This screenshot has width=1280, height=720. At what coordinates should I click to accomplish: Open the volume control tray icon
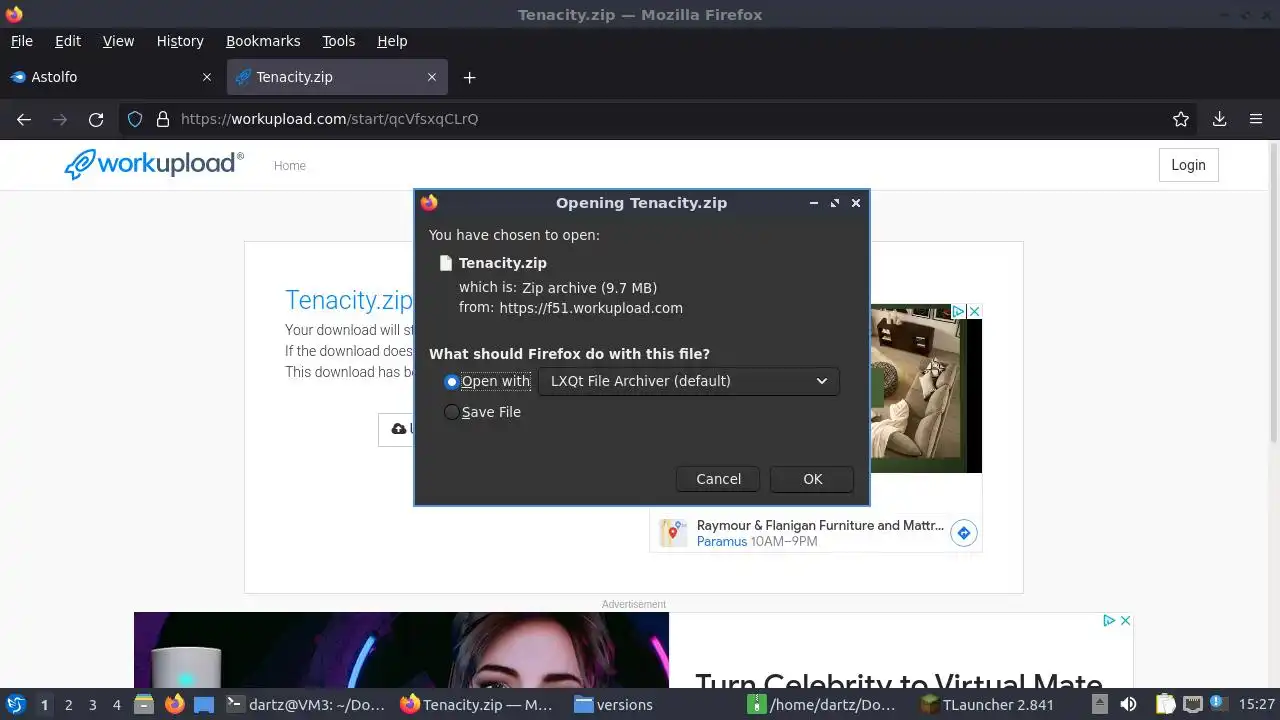(1128, 704)
